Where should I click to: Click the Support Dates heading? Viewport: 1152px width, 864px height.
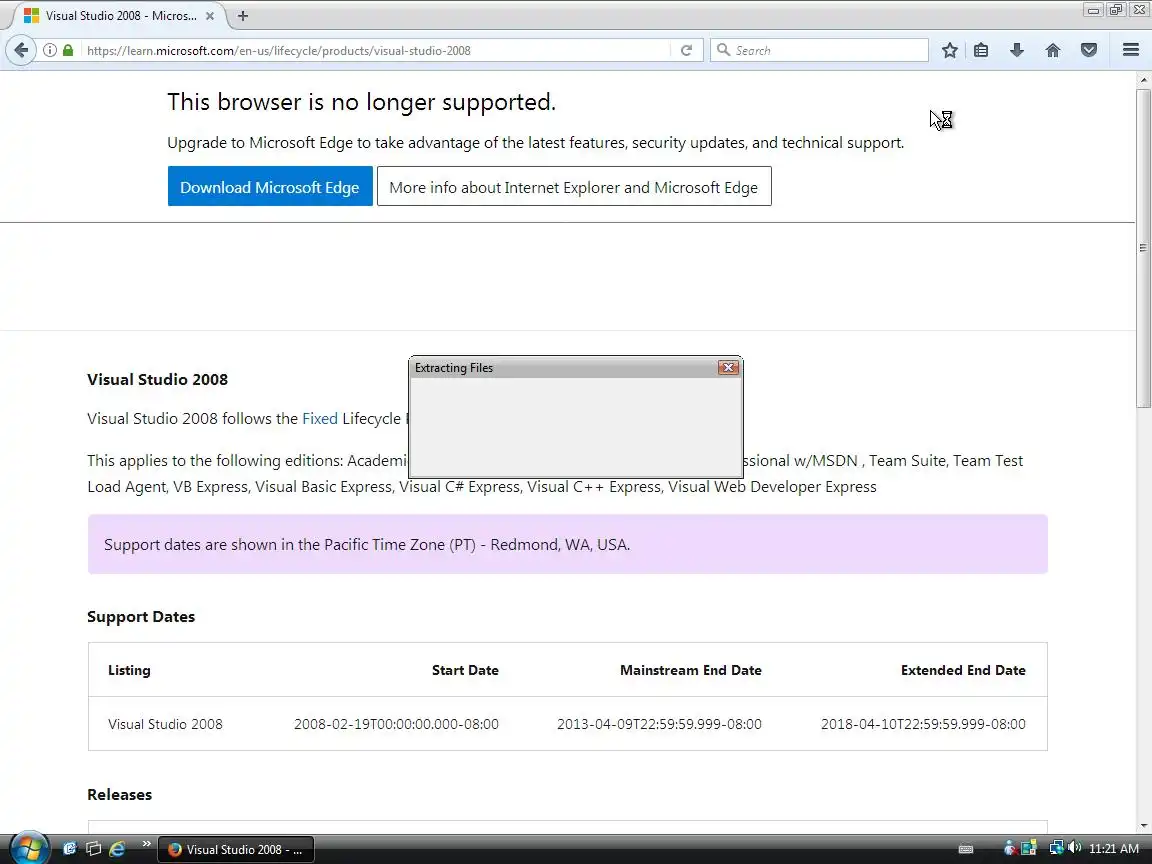tap(141, 616)
